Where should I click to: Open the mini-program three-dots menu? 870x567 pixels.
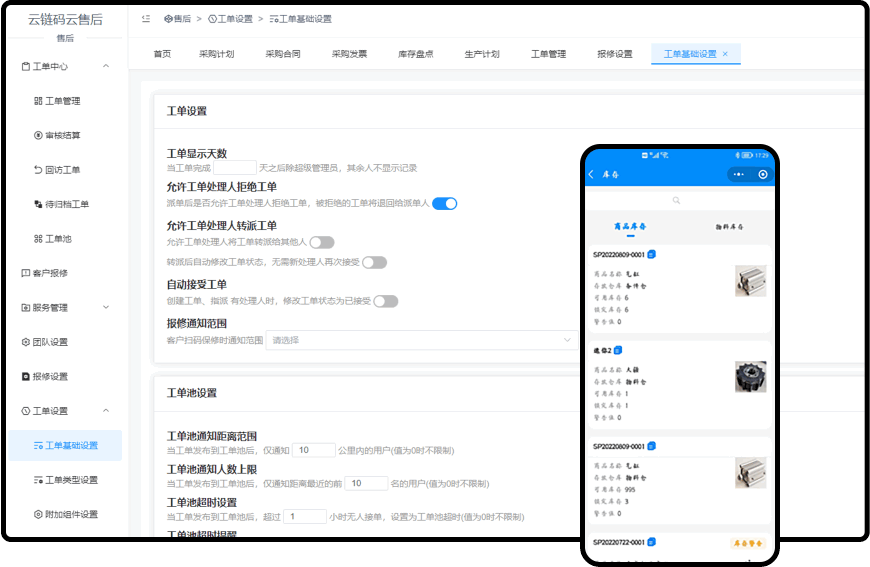coord(739,174)
